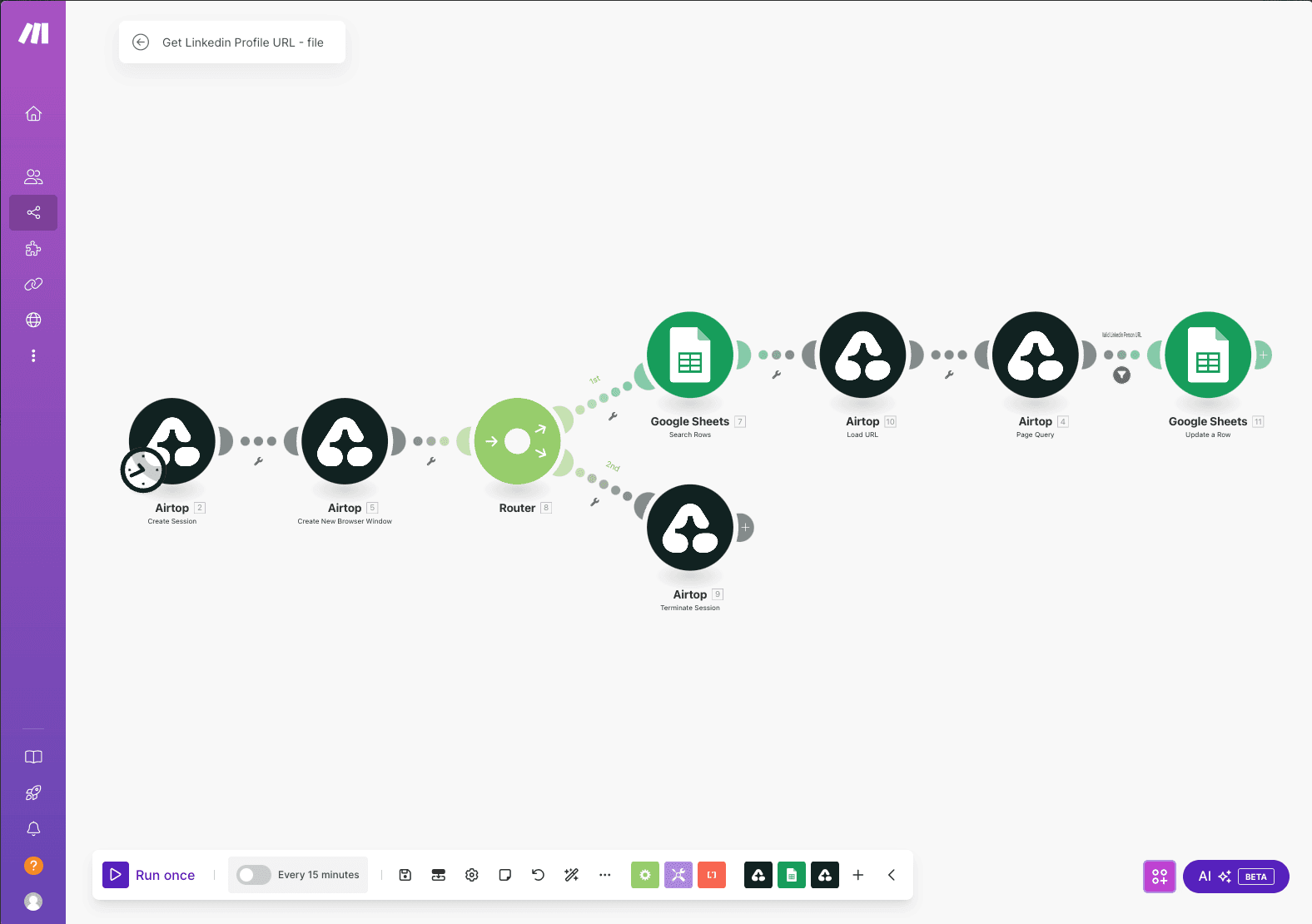Click wrench between Search Rows and Load URL
Image resolution: width=1312 pixels, height=924 pixels.
click(x=777, y=375)
